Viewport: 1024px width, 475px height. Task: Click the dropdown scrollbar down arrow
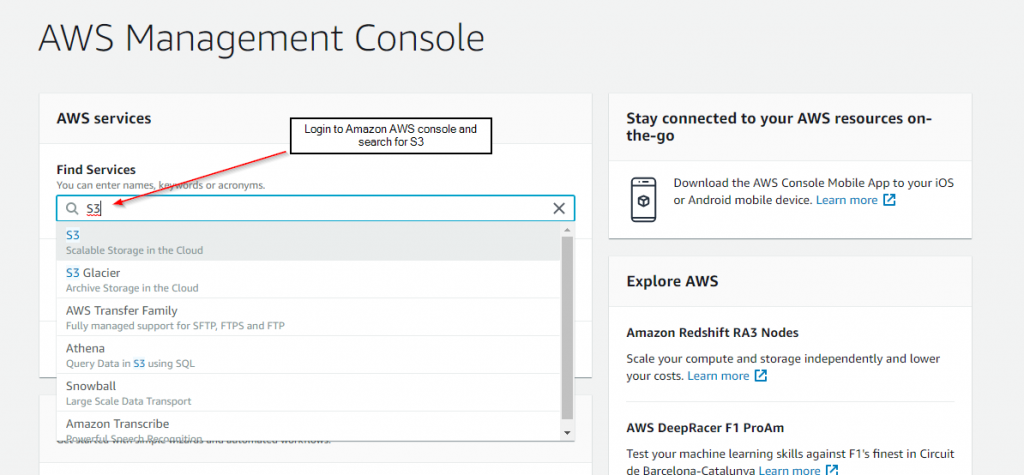567,433
